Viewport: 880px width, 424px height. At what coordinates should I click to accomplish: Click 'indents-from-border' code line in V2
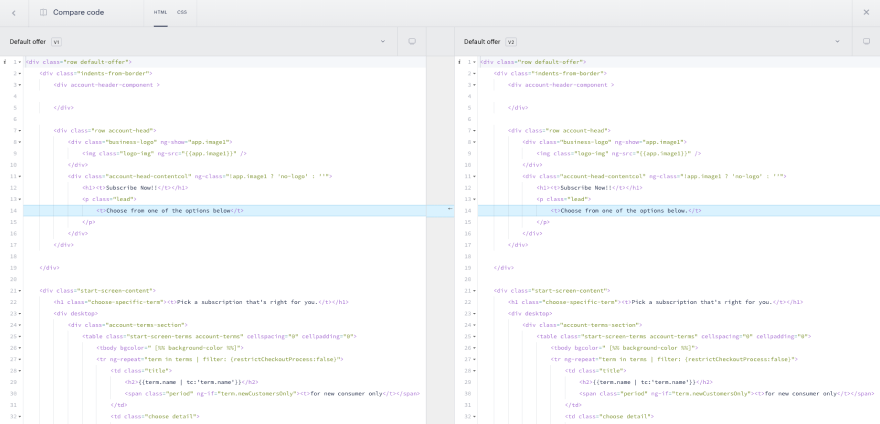(x=548, y=74)
